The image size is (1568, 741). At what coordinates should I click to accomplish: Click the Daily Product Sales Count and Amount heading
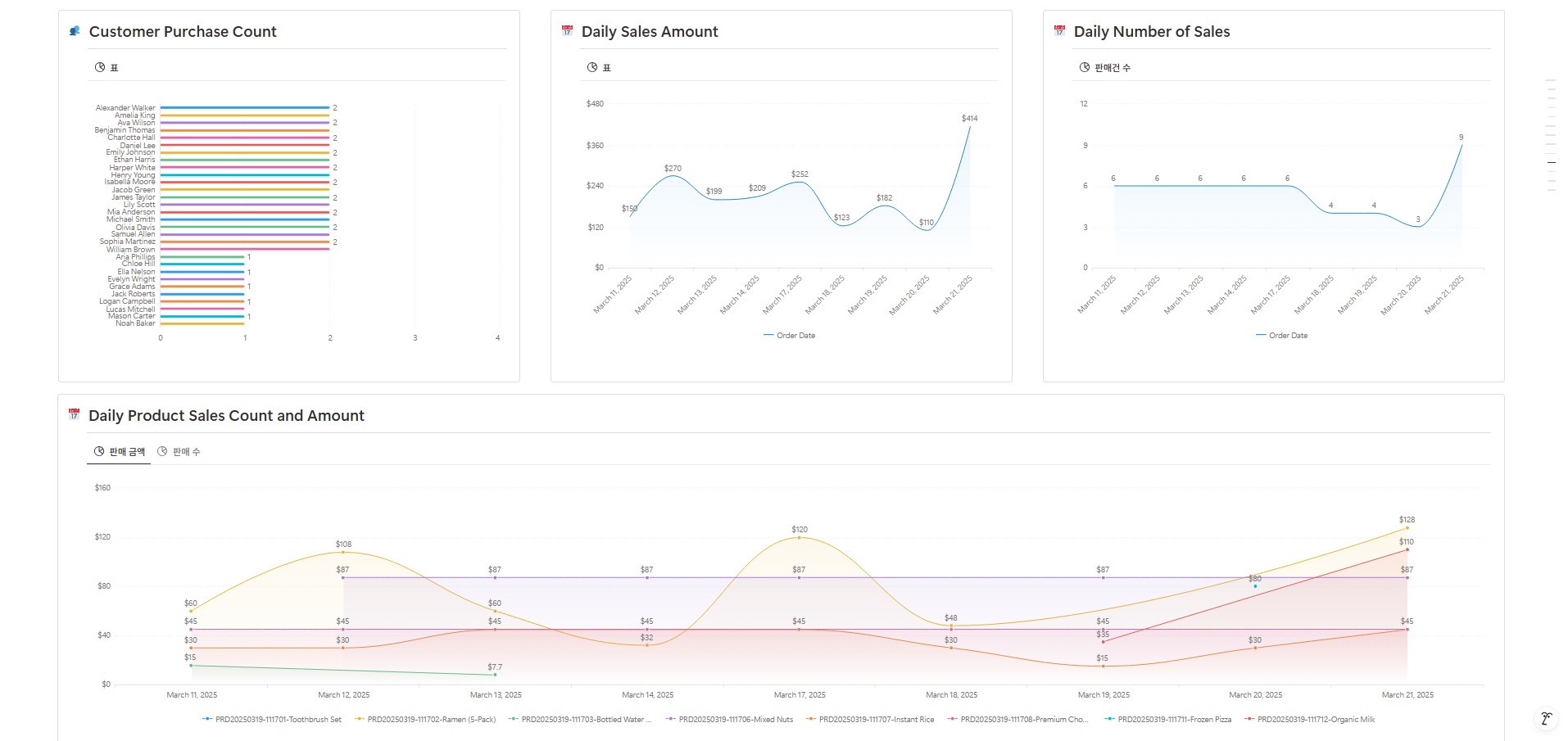click(x=226, y=416)
